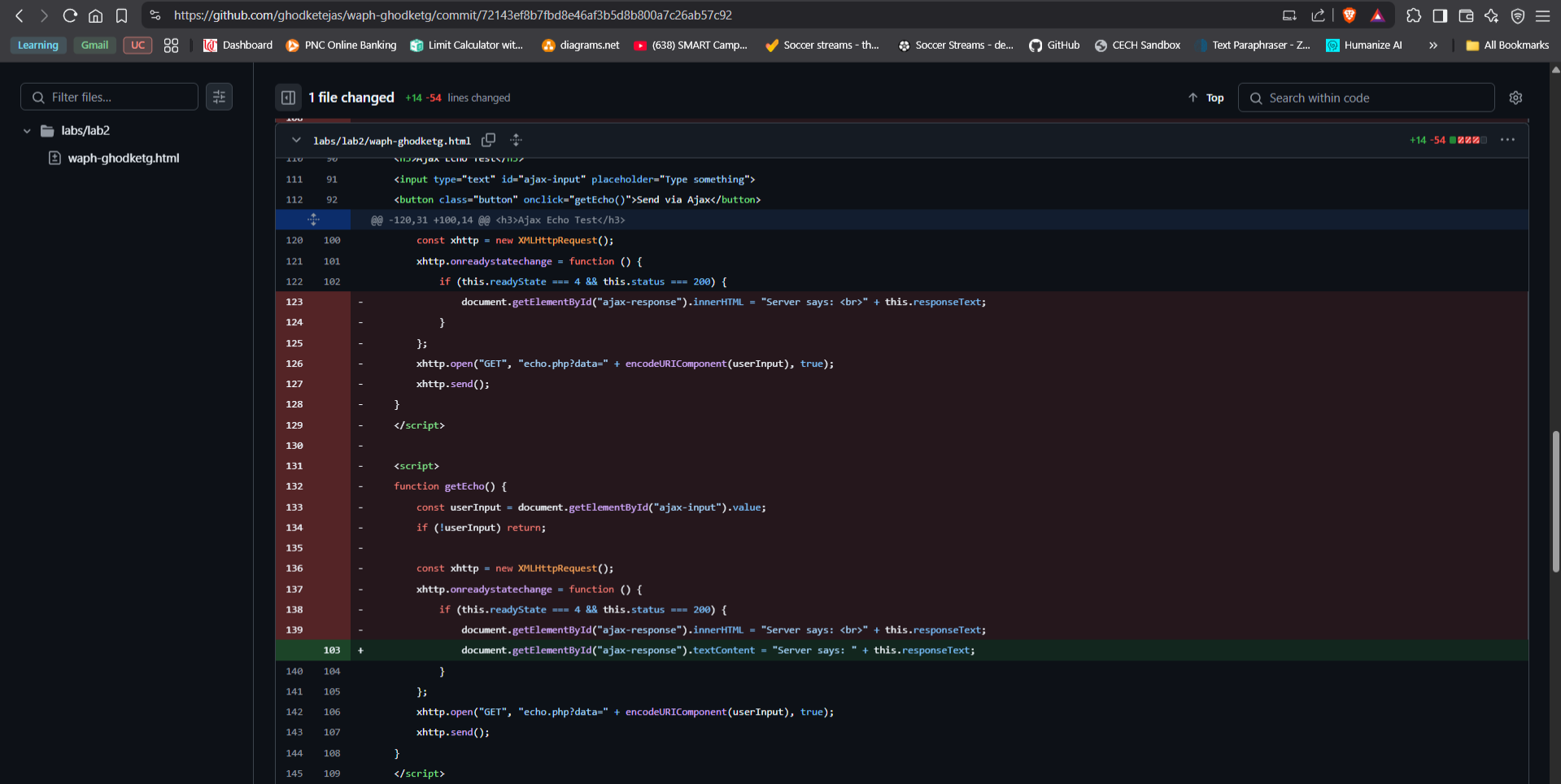The height and width of the screenshot is (784, 1561).
Task: Open the browser home page
Action: tap(95, 15)
